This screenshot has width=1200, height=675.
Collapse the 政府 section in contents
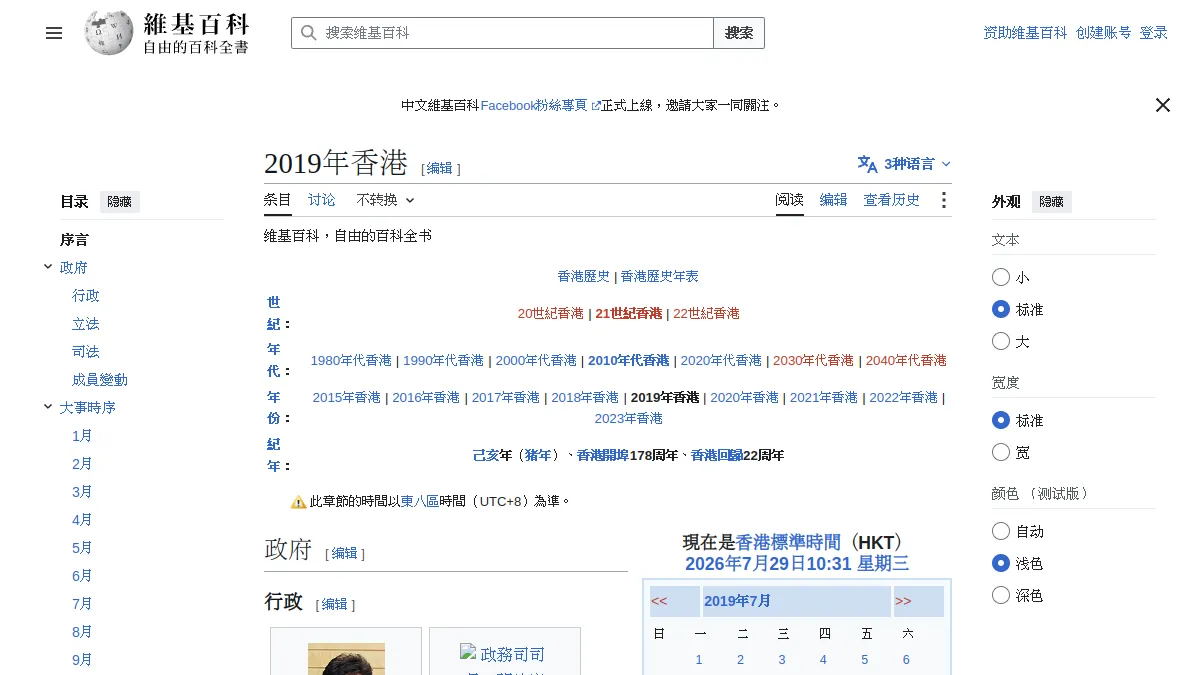pyautogui.click(x=48, y=267)
